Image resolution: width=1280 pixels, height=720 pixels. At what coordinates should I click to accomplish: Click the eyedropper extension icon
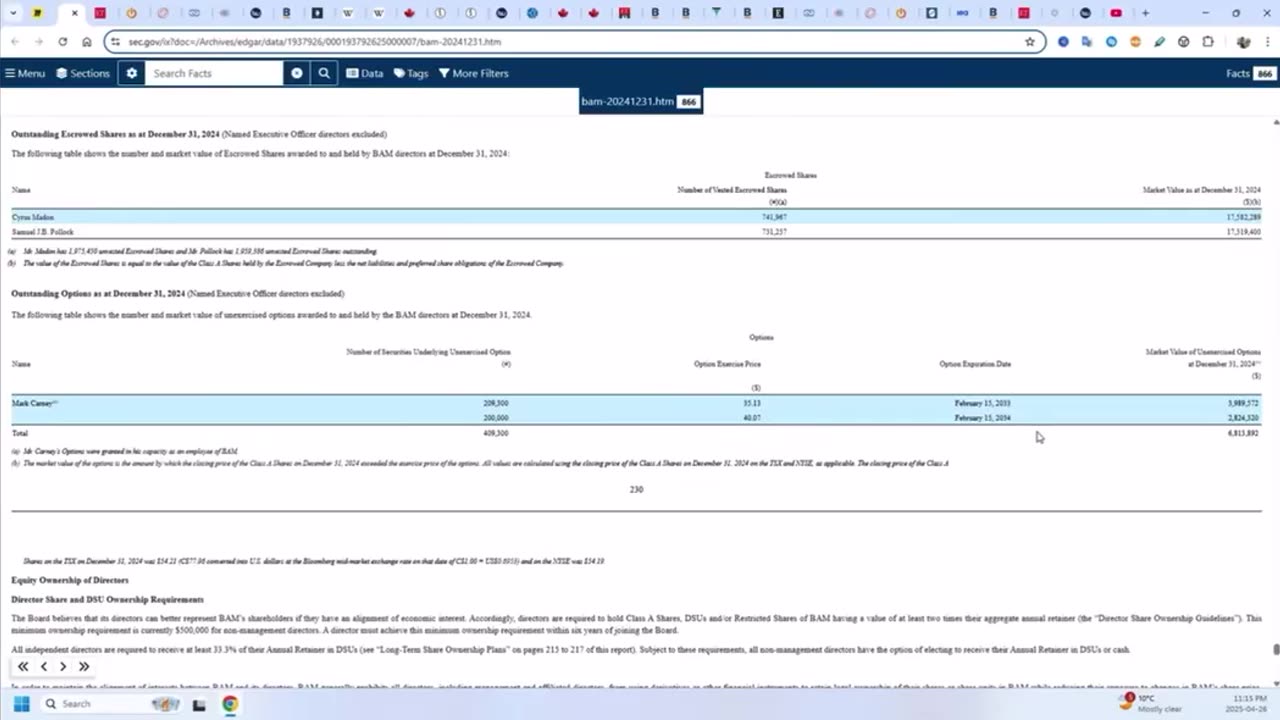[1160, 42]
